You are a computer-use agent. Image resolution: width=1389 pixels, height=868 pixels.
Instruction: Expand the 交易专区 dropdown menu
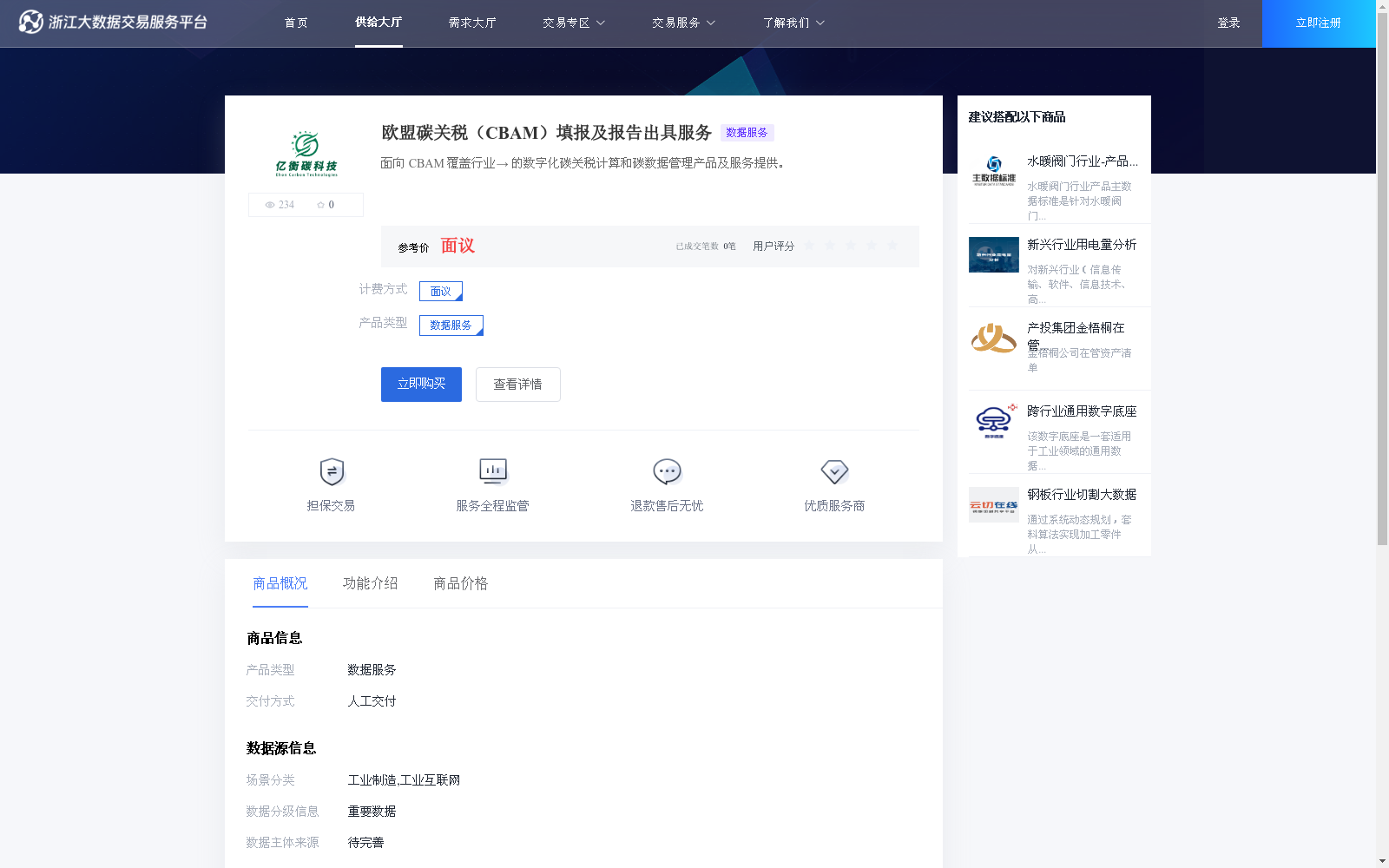(574, 23)
